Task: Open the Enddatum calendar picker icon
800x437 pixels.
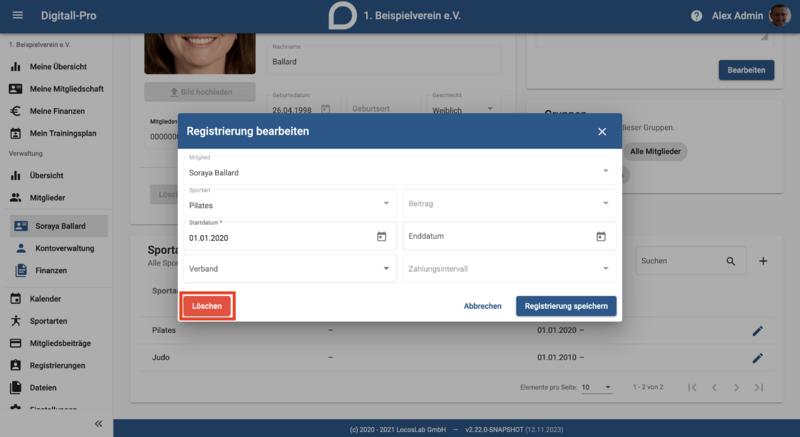Action: (x=601, y=237)
